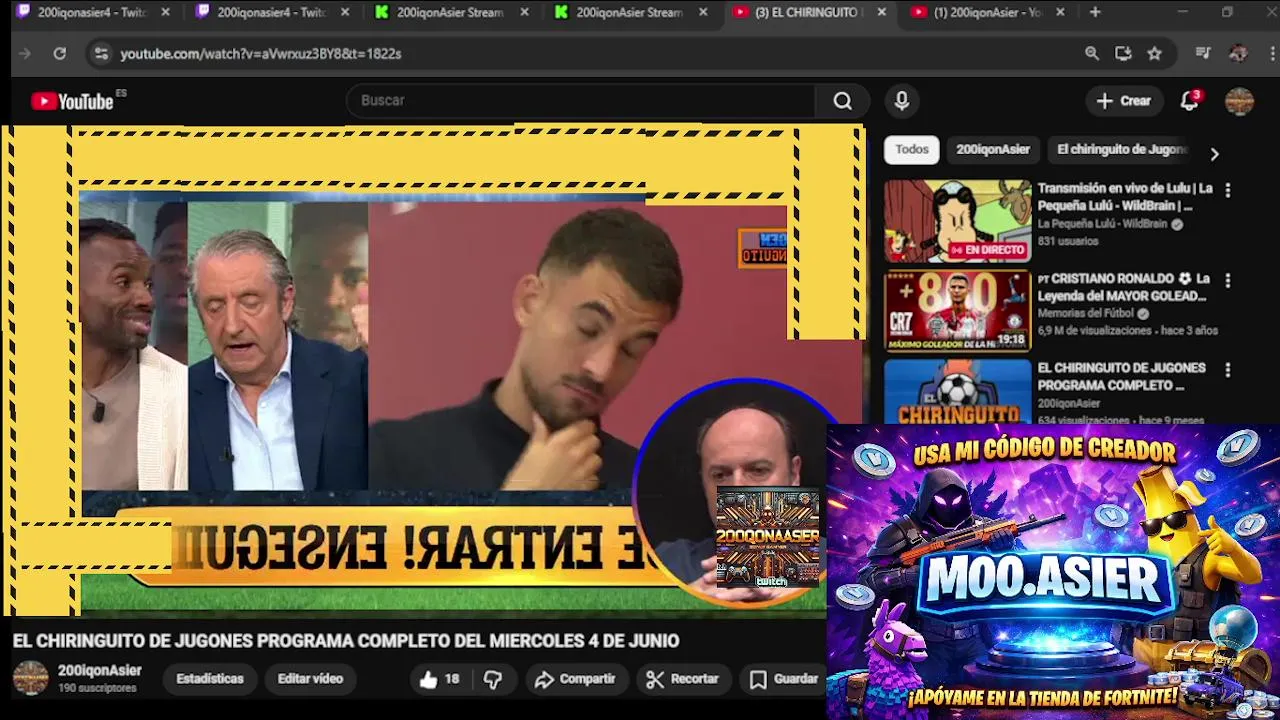Click the install app icon in address bar
This screenshot has width=1280, height=720.
[1123, 54]
